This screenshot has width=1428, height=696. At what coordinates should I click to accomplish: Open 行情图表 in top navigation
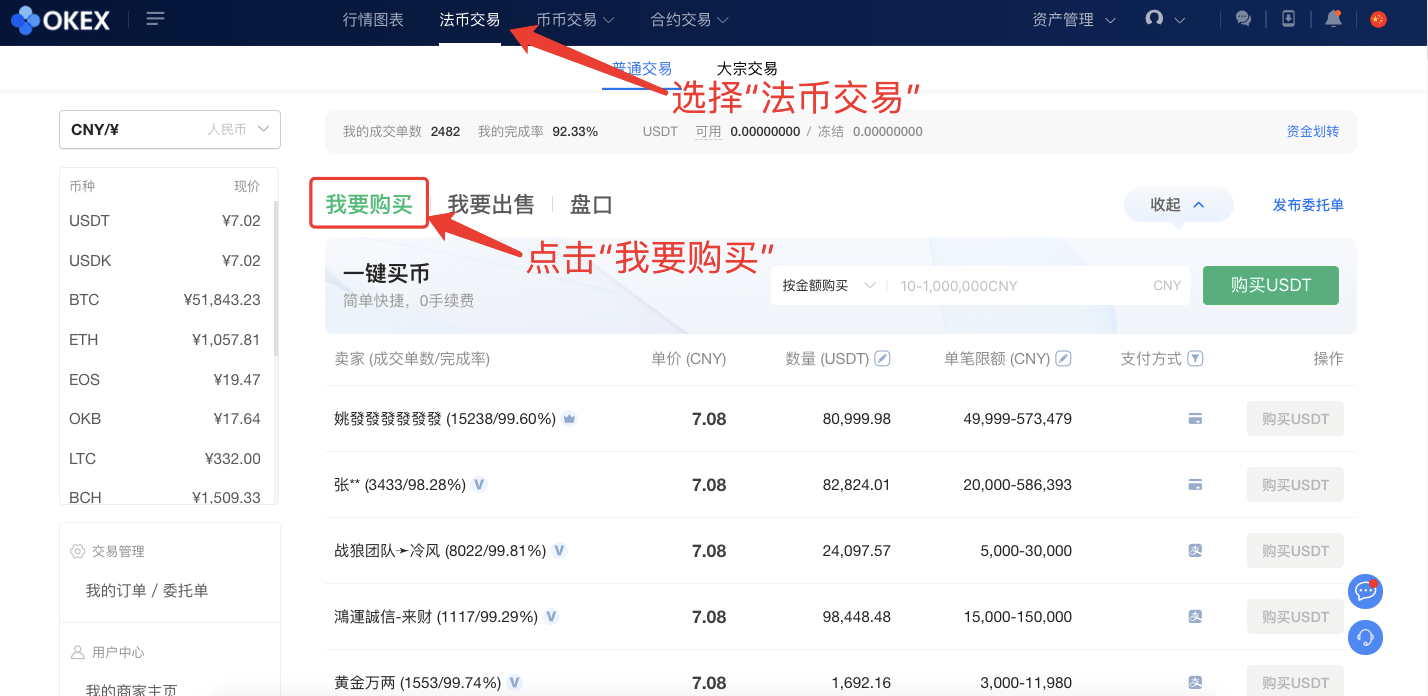point(373,19)
